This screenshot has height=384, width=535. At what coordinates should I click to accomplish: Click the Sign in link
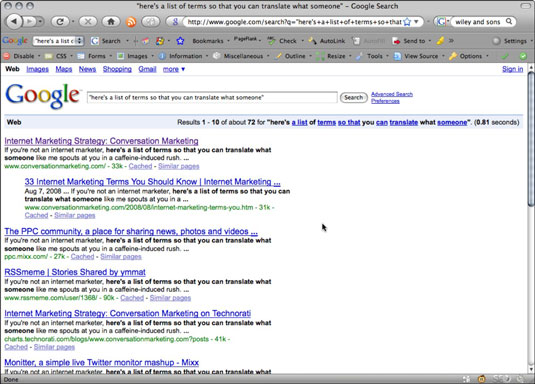[x=512, y=69]
